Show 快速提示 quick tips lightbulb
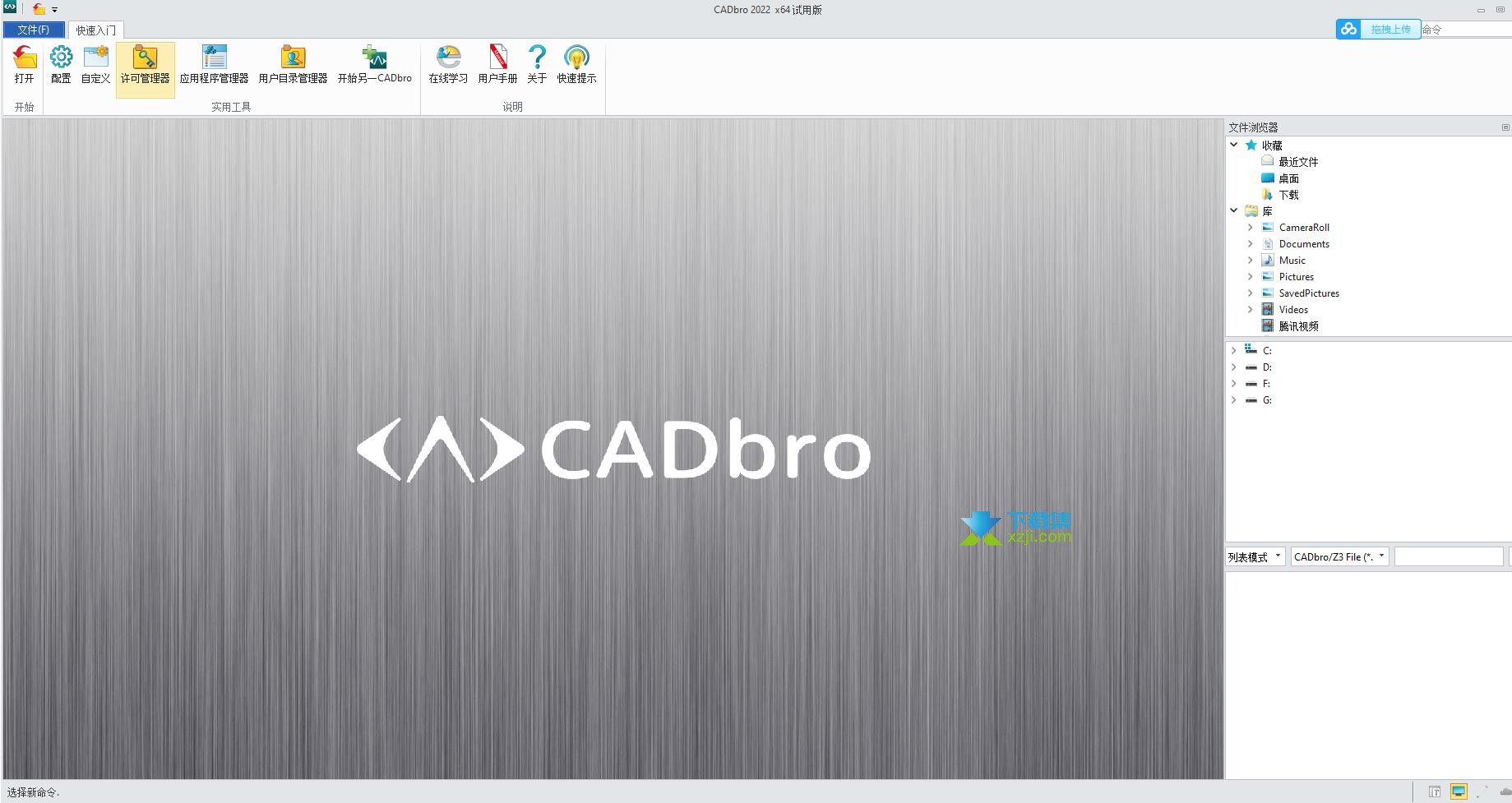This screenshot has height=803, width=1512. pos(577,65)
